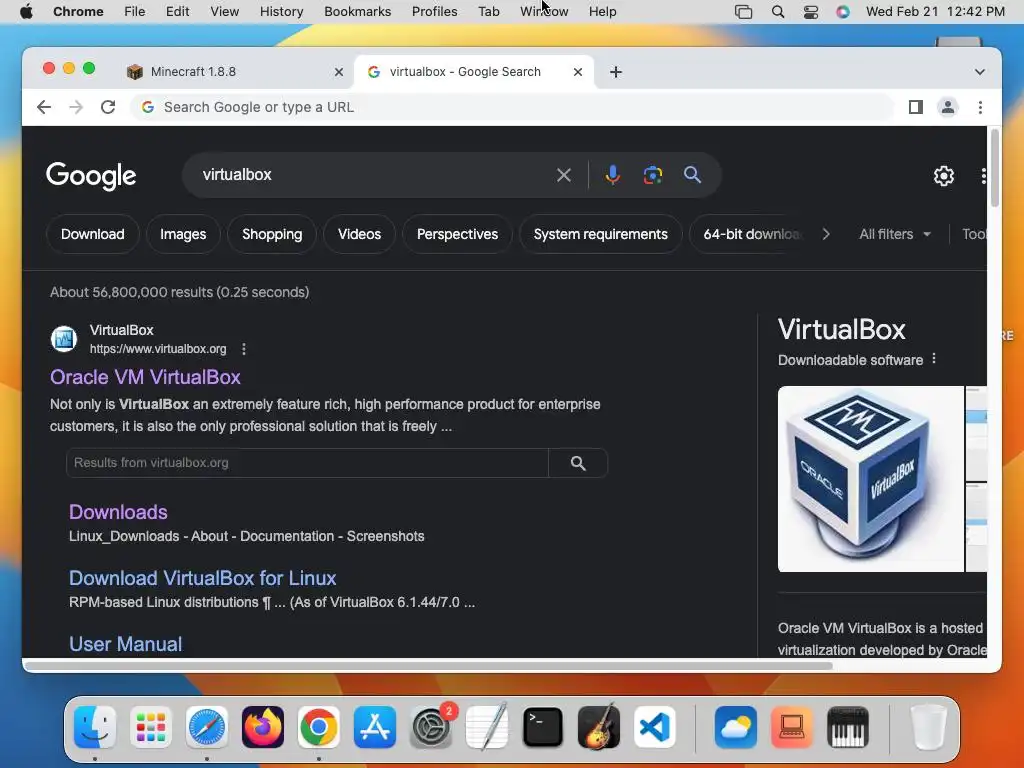Image resolution: width=1024 pixels, height=768 pixels.
Task: Filter results by Images chip
Action: (183, 234)
